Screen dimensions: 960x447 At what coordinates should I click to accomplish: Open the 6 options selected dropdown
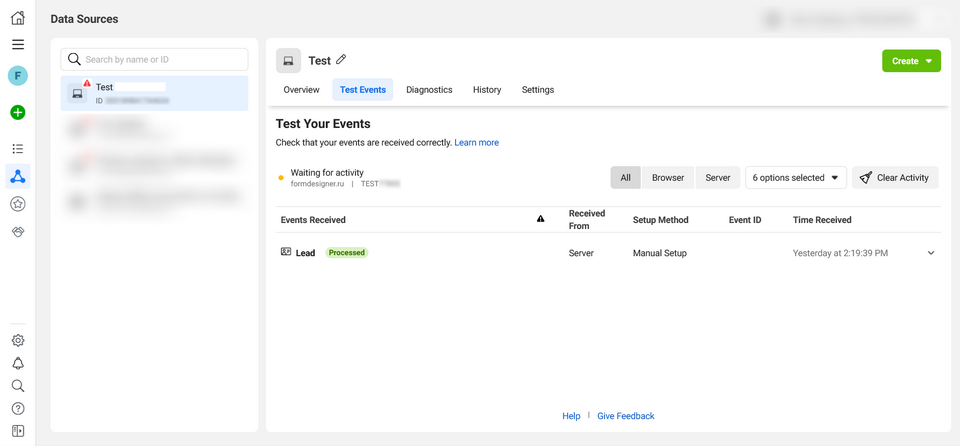pyautogui.click(x=795, y=178)
